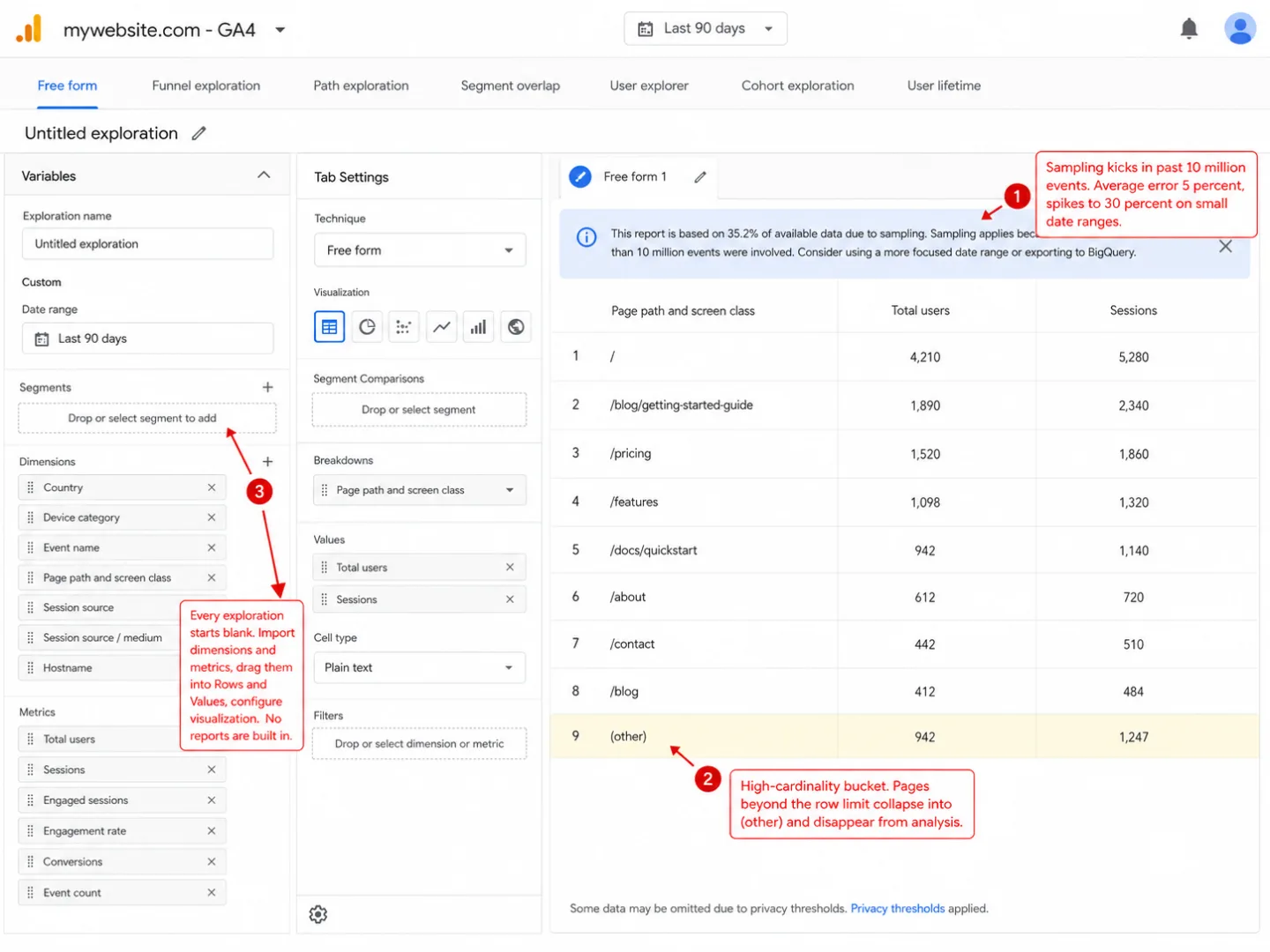Select the /pricing row
Viewport: 1270px width, 952px height.
[x=905, y=454]
